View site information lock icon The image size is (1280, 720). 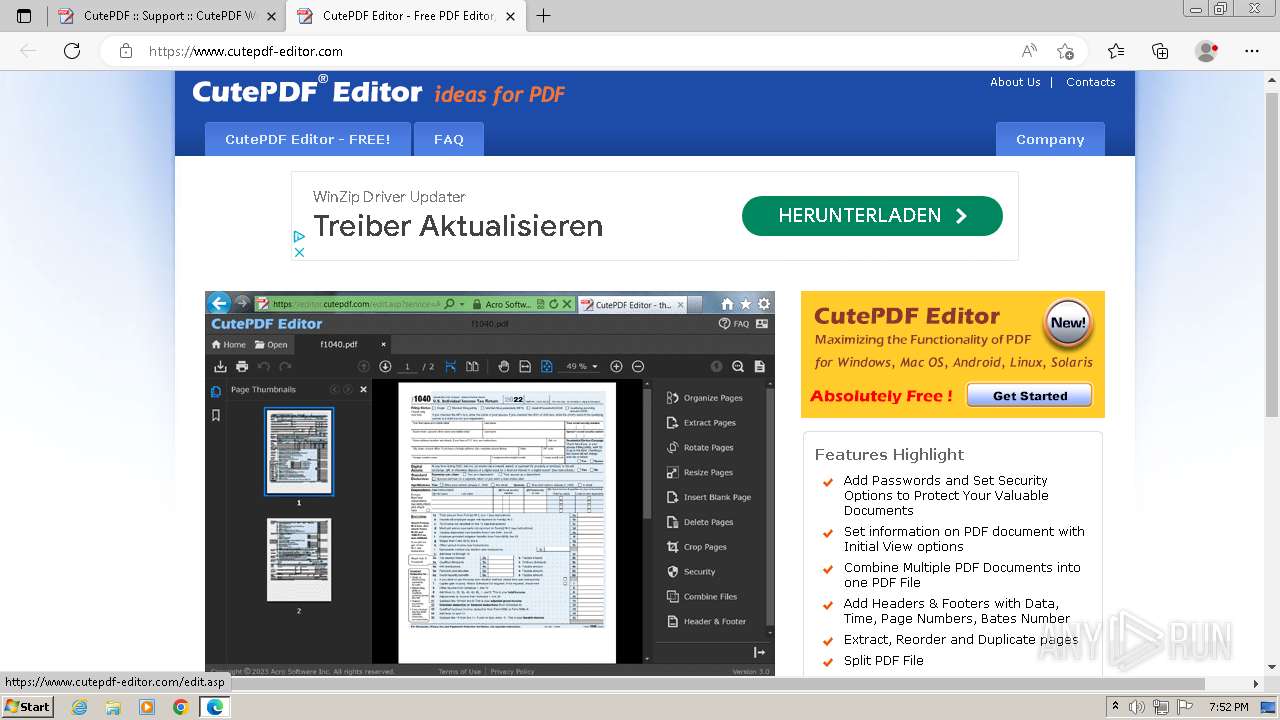126,51
